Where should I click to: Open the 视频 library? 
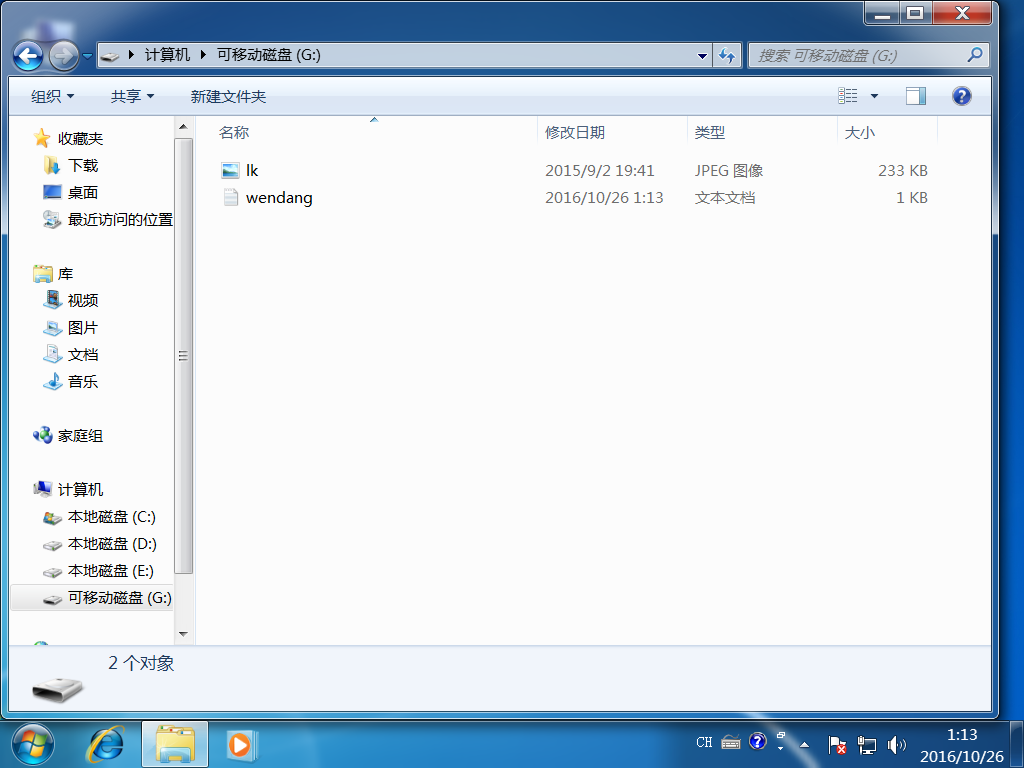point(83,300)
